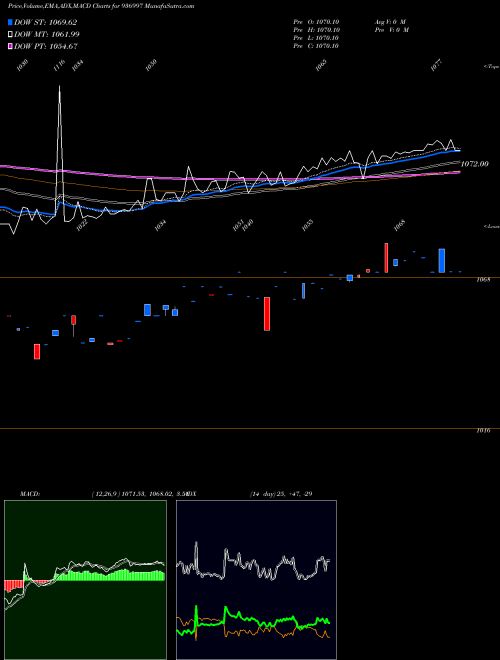
Task: Click the tall white price spike at 1116
Action: click(x=59, y=152)
